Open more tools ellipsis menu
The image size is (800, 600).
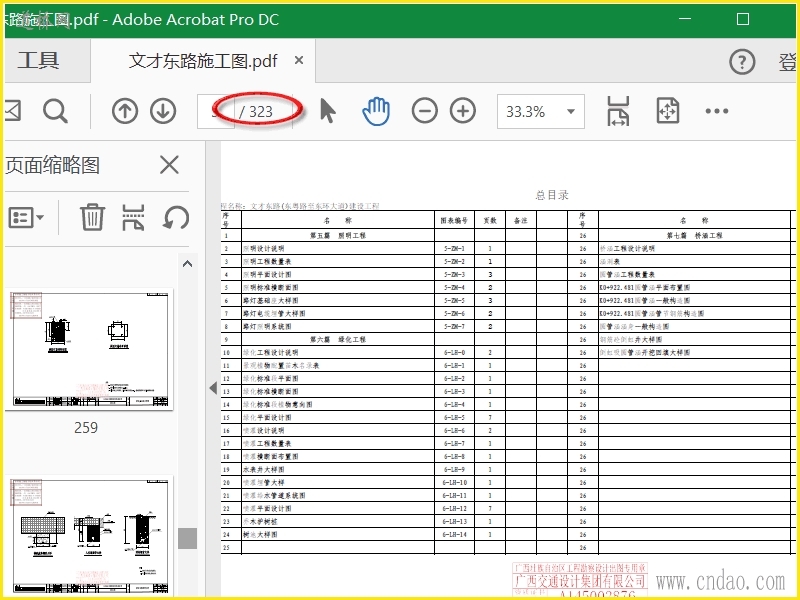point(717,111)
